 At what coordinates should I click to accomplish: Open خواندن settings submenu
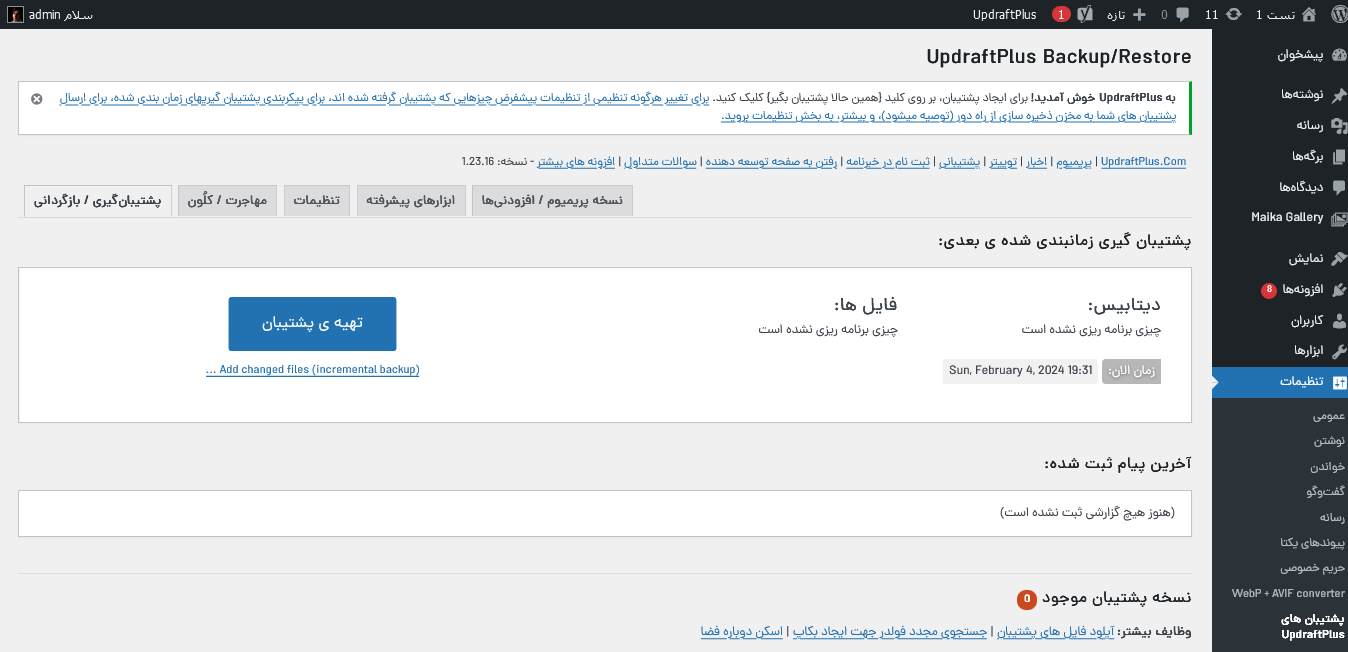click(1327, 466)
